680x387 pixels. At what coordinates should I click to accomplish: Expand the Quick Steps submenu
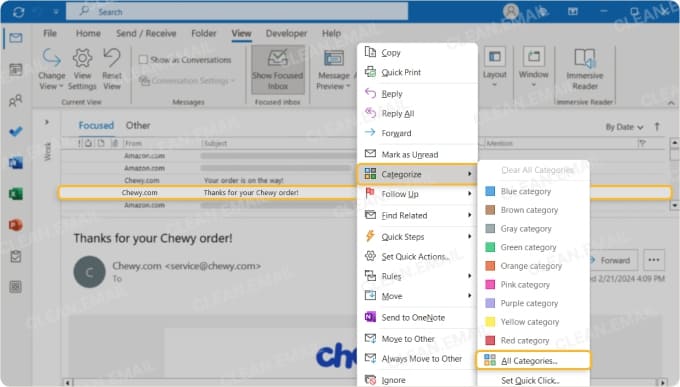(417, 237)
